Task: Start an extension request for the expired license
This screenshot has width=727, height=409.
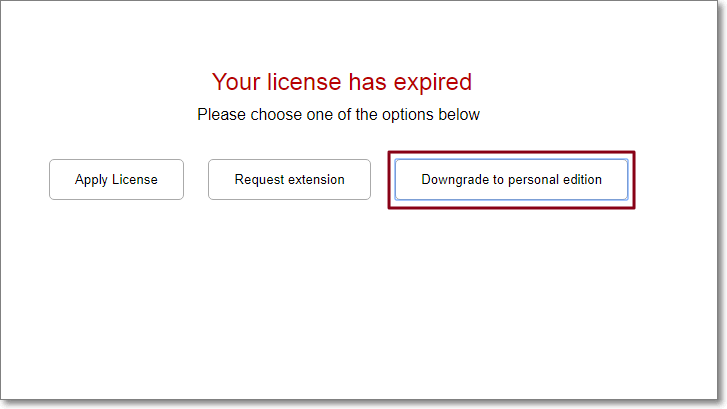Action: tap(289, 180)
